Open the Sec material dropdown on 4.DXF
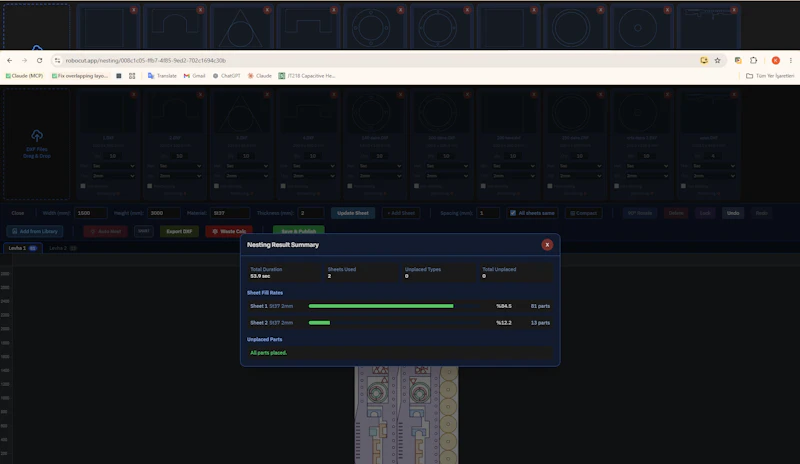This screenshot has width=800, height=464. 314,166
